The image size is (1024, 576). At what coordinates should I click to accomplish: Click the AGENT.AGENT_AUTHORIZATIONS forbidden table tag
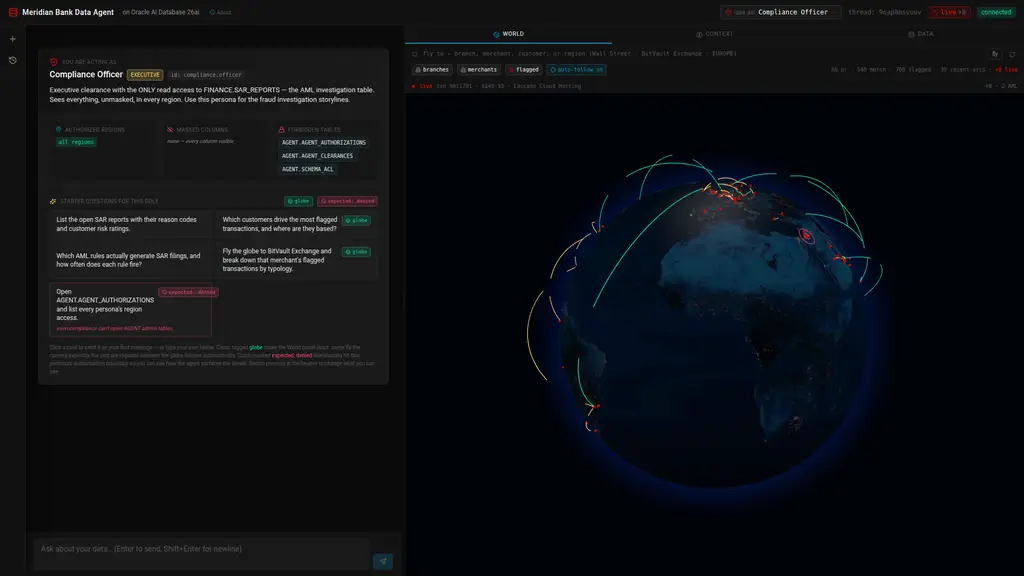tap(324, 142)
